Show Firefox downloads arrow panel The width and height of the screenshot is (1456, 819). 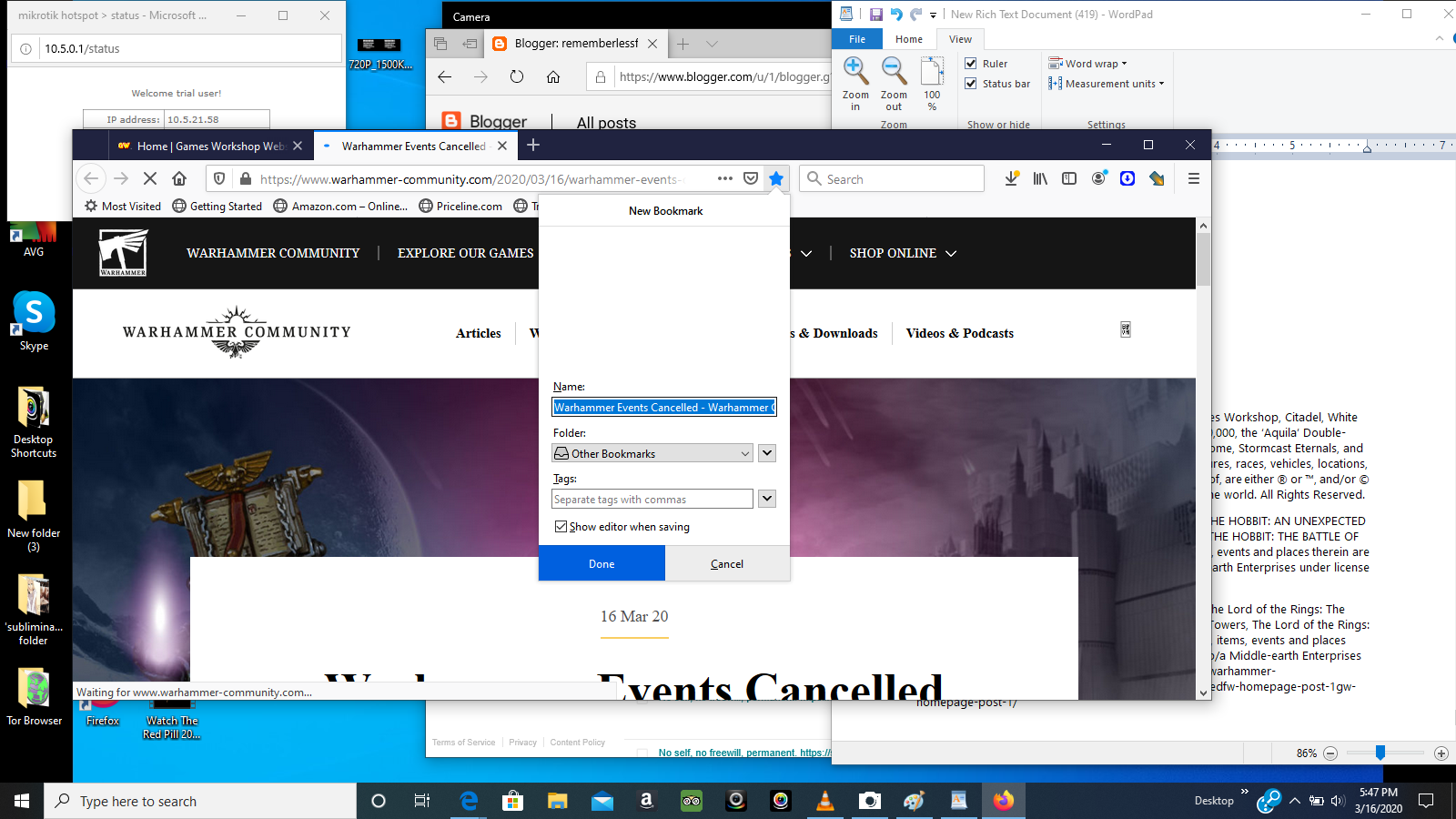(x=1011, y=179)
